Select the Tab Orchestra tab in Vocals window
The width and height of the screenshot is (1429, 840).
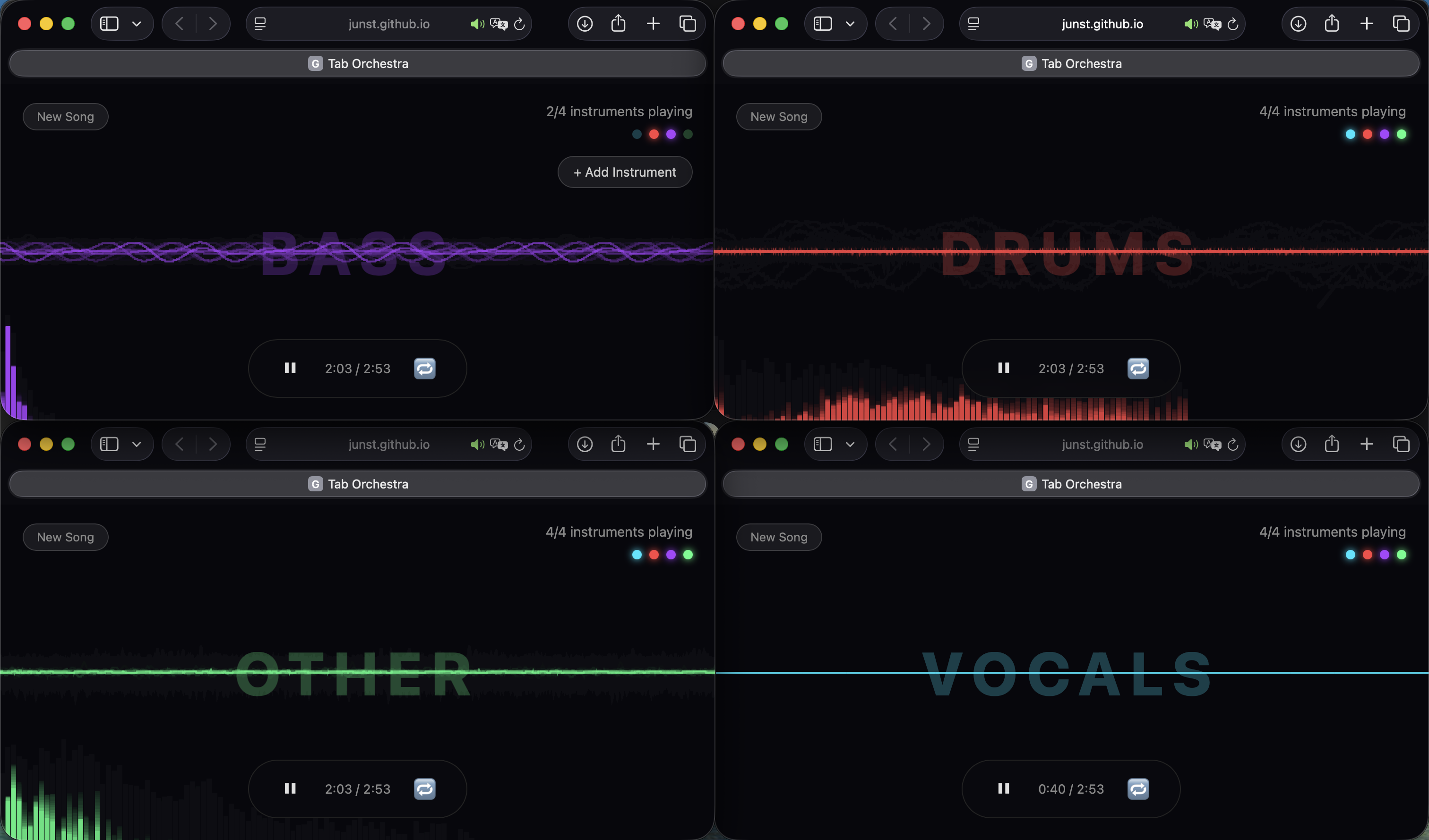point(1071,484)
